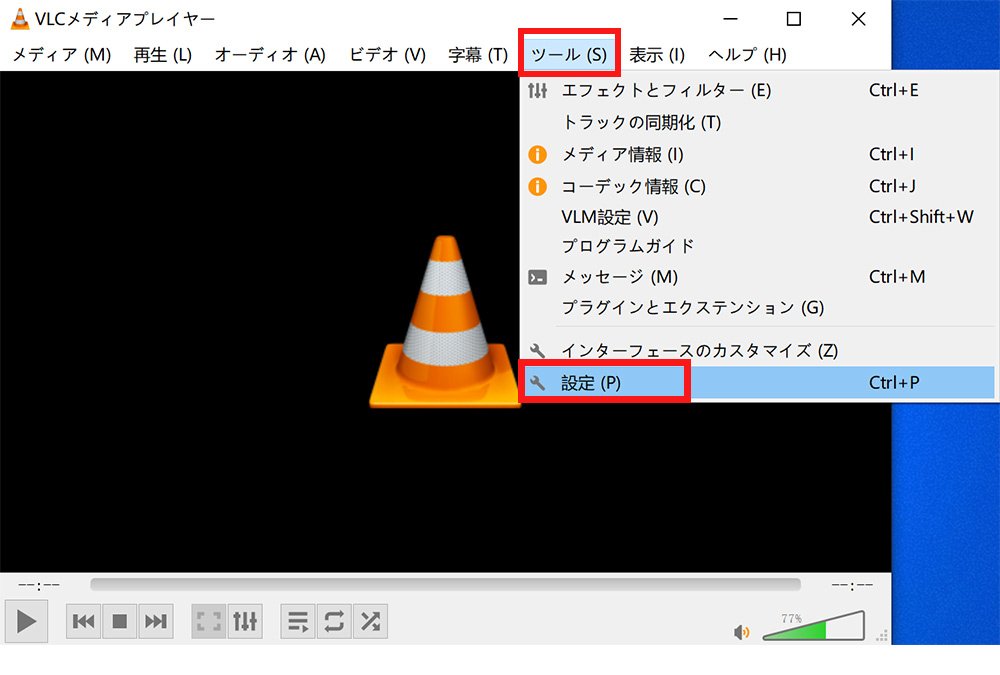Close the VLC window

pos(858,19)
